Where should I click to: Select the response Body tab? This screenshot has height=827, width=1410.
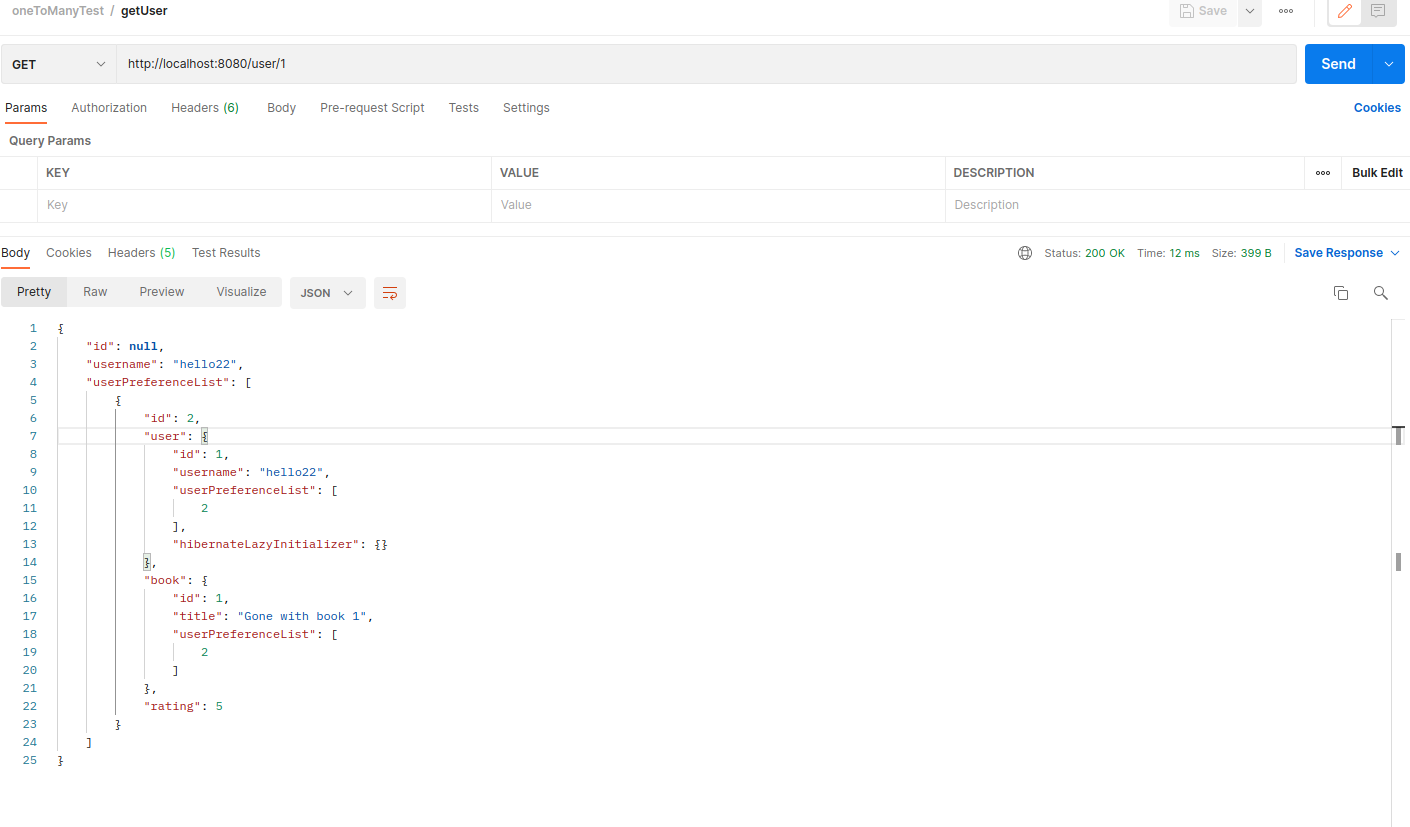point(15,253)
